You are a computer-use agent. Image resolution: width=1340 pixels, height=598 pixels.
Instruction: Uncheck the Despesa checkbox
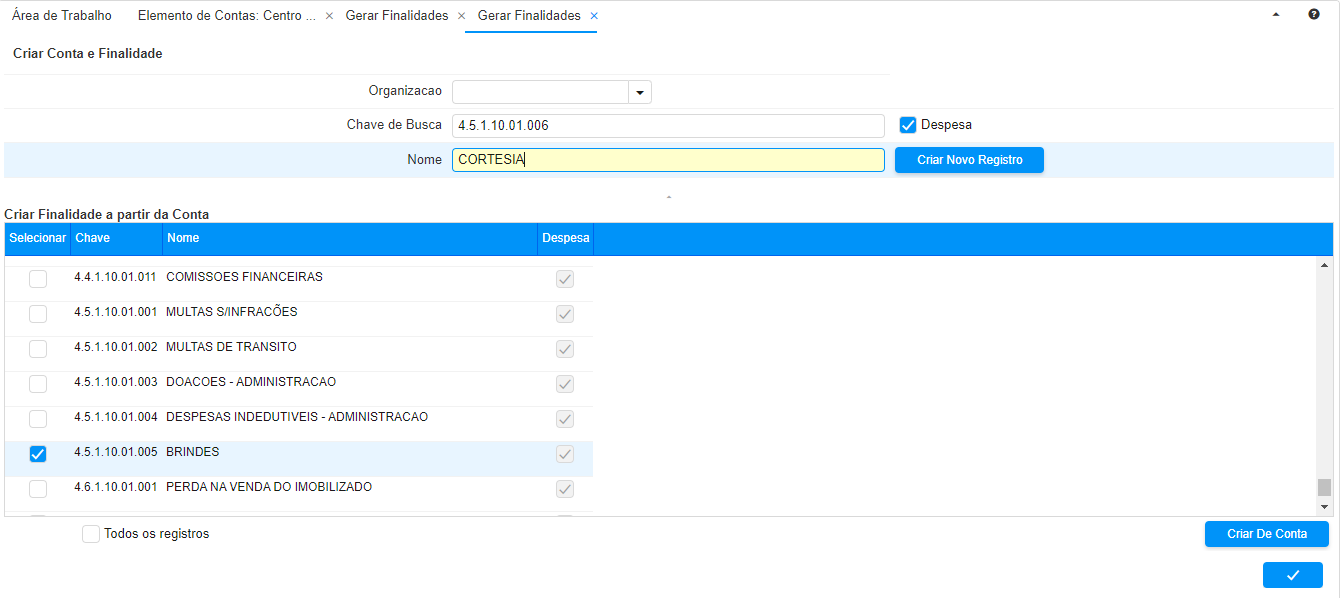click(908, 125)
